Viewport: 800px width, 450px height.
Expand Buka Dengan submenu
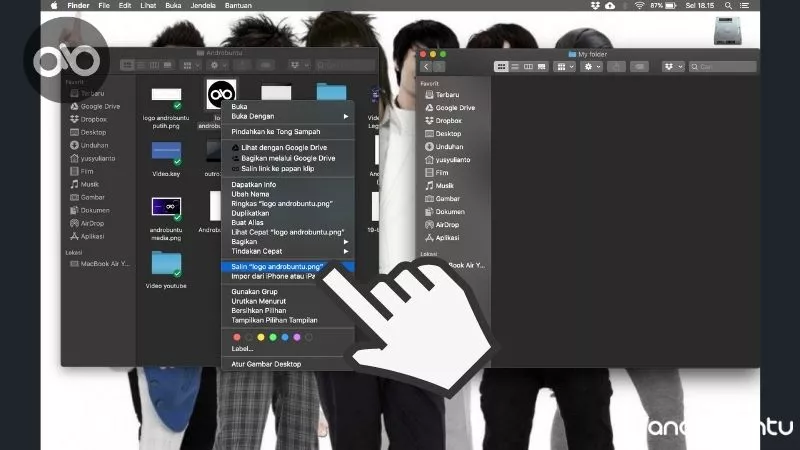(288, 116)
